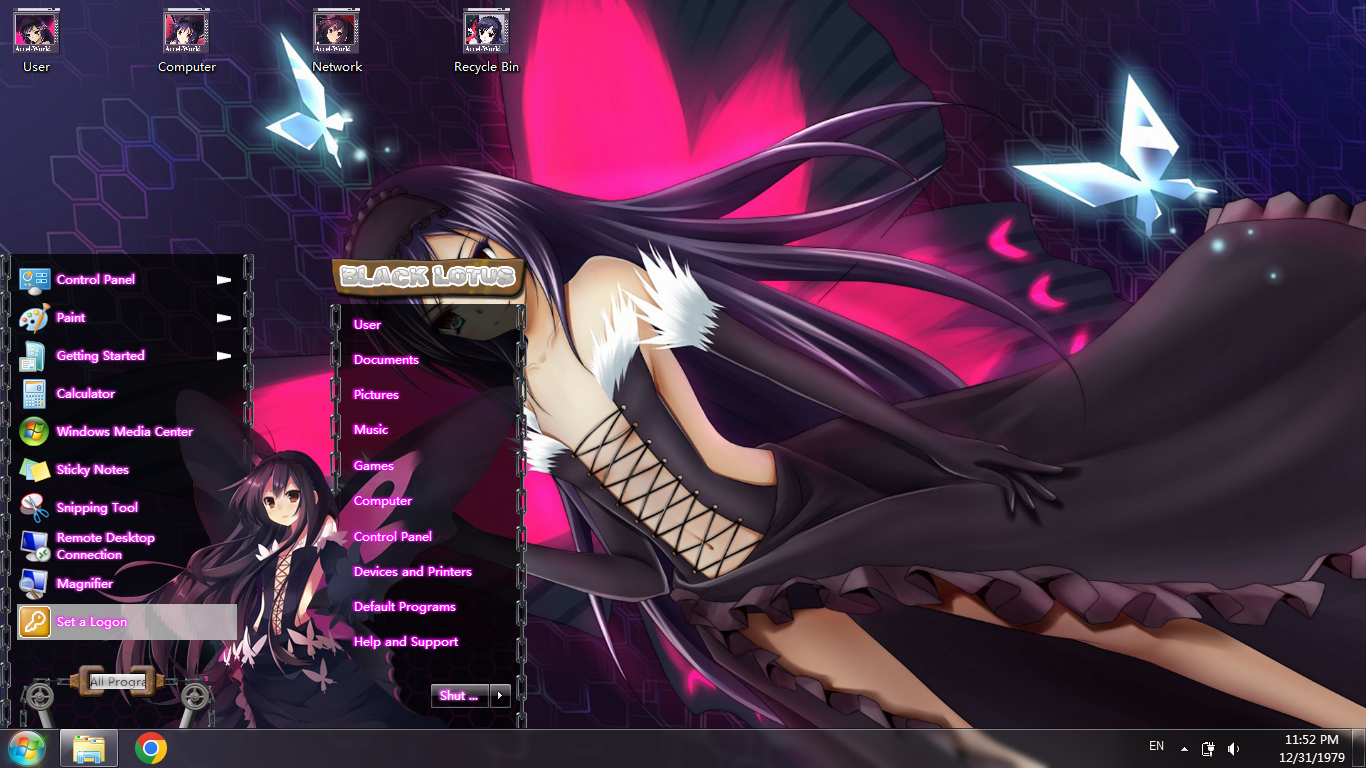Click the Calculator icon
The height and width of the screenshot is (768, 1366).
[34, 394]
